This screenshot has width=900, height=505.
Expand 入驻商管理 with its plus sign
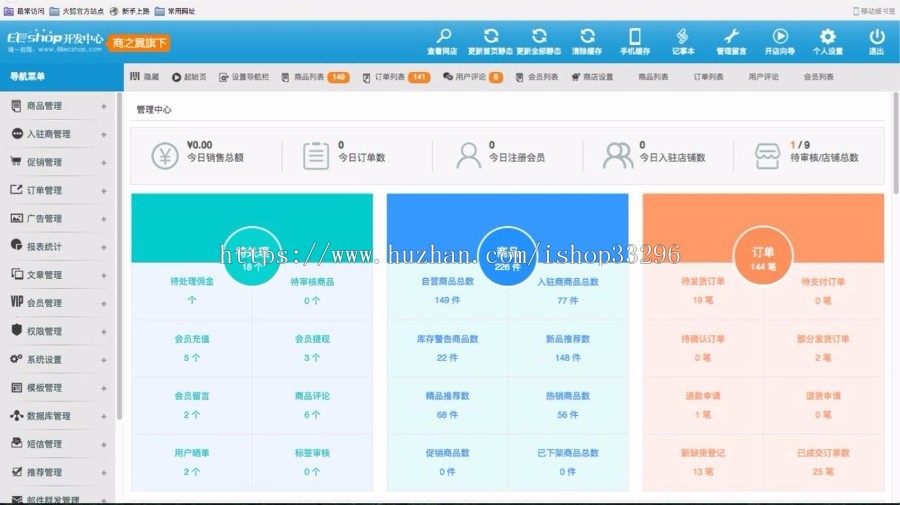click(104, 134)
